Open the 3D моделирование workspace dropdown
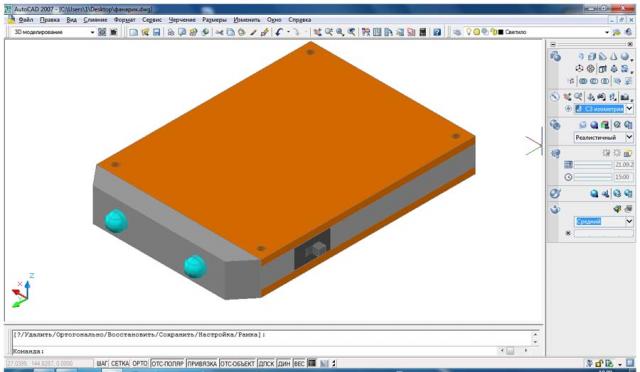The width and height of the screenshot is (640, 372). coord(54,32)
